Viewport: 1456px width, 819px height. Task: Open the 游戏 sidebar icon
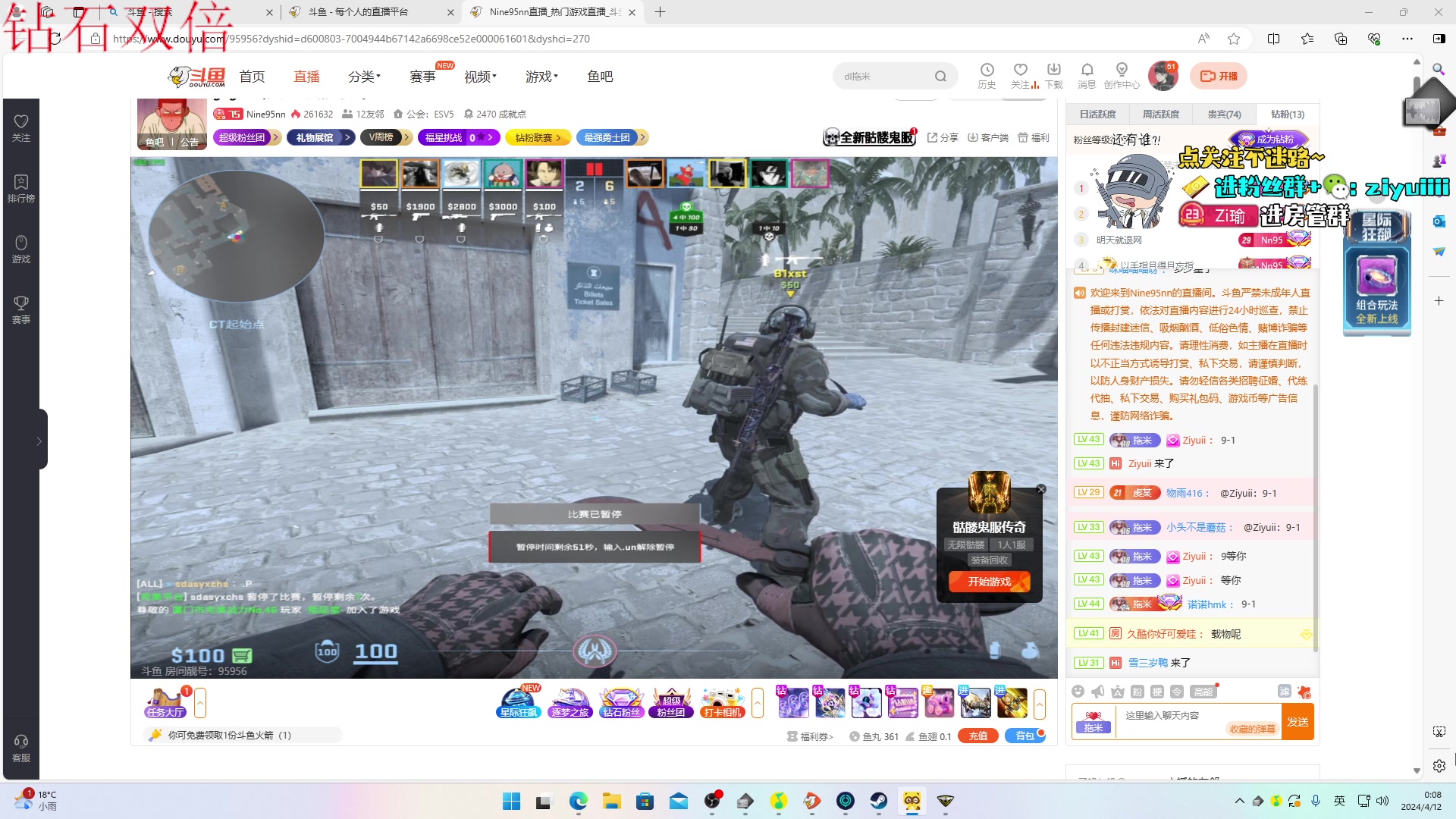click(21, 249)
